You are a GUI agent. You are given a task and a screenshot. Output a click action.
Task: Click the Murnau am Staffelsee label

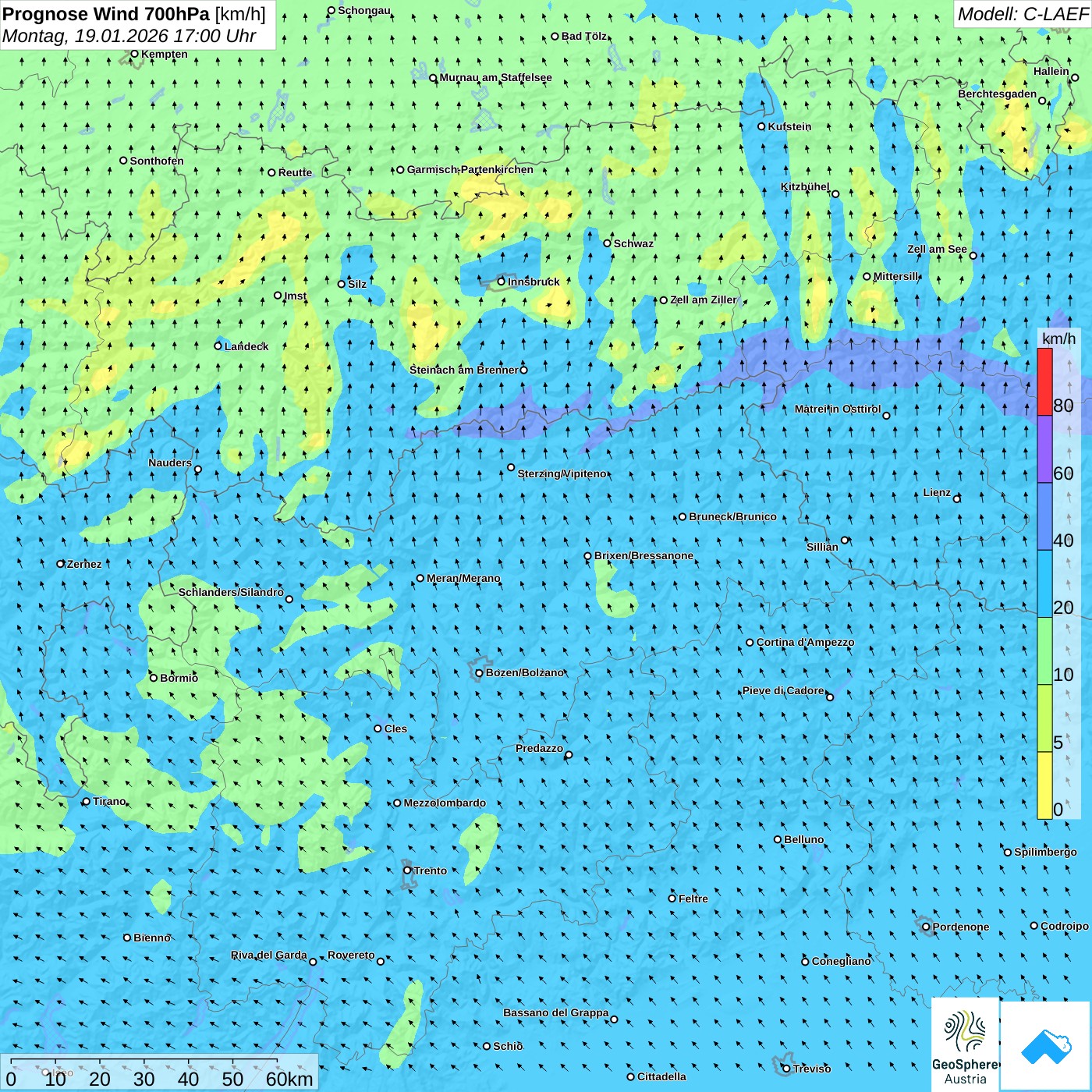495,77
